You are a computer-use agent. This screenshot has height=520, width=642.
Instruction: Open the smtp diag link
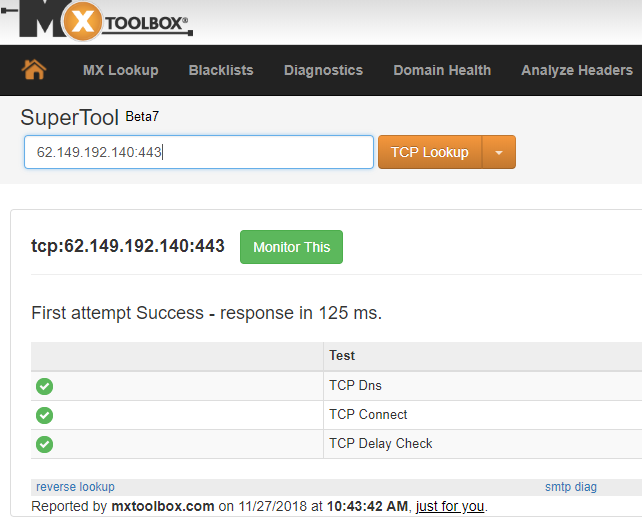[x=570, y=487]
